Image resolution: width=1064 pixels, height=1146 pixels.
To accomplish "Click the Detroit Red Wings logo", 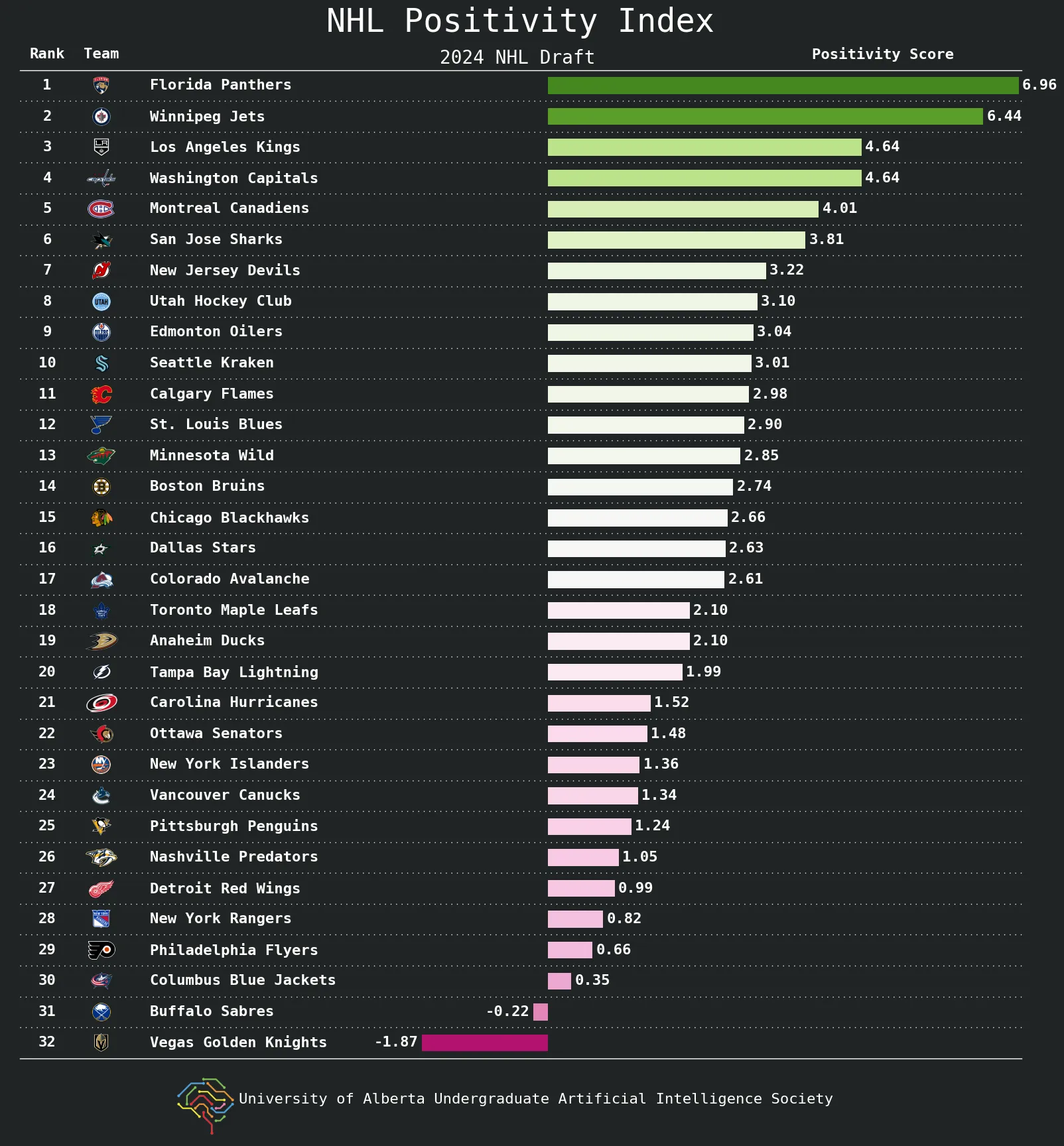I will tap(101, 889).
